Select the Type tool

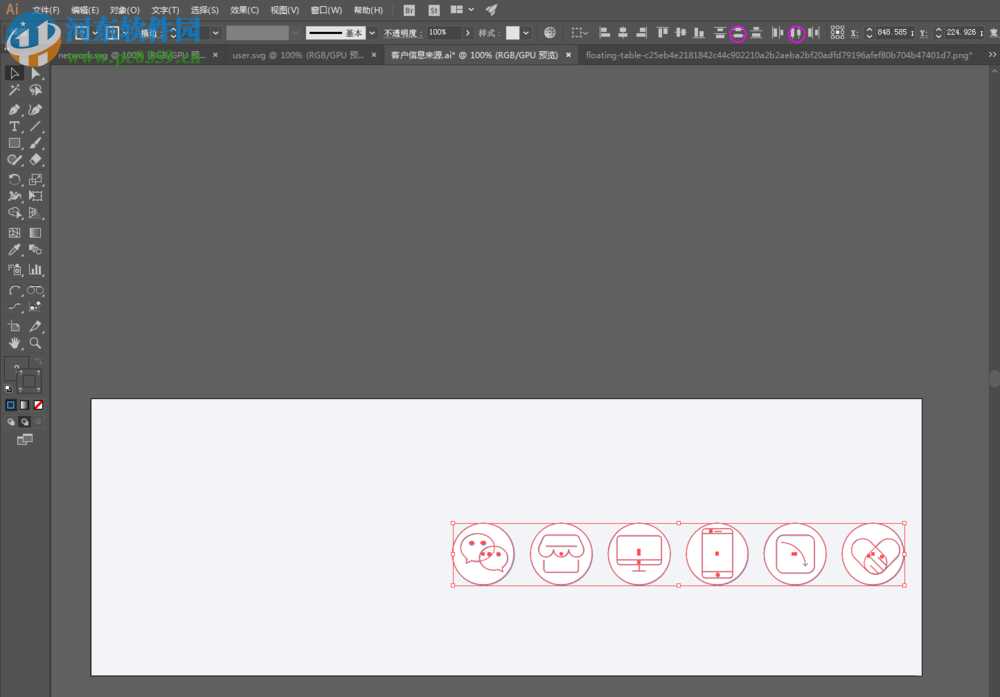(15, 127)
